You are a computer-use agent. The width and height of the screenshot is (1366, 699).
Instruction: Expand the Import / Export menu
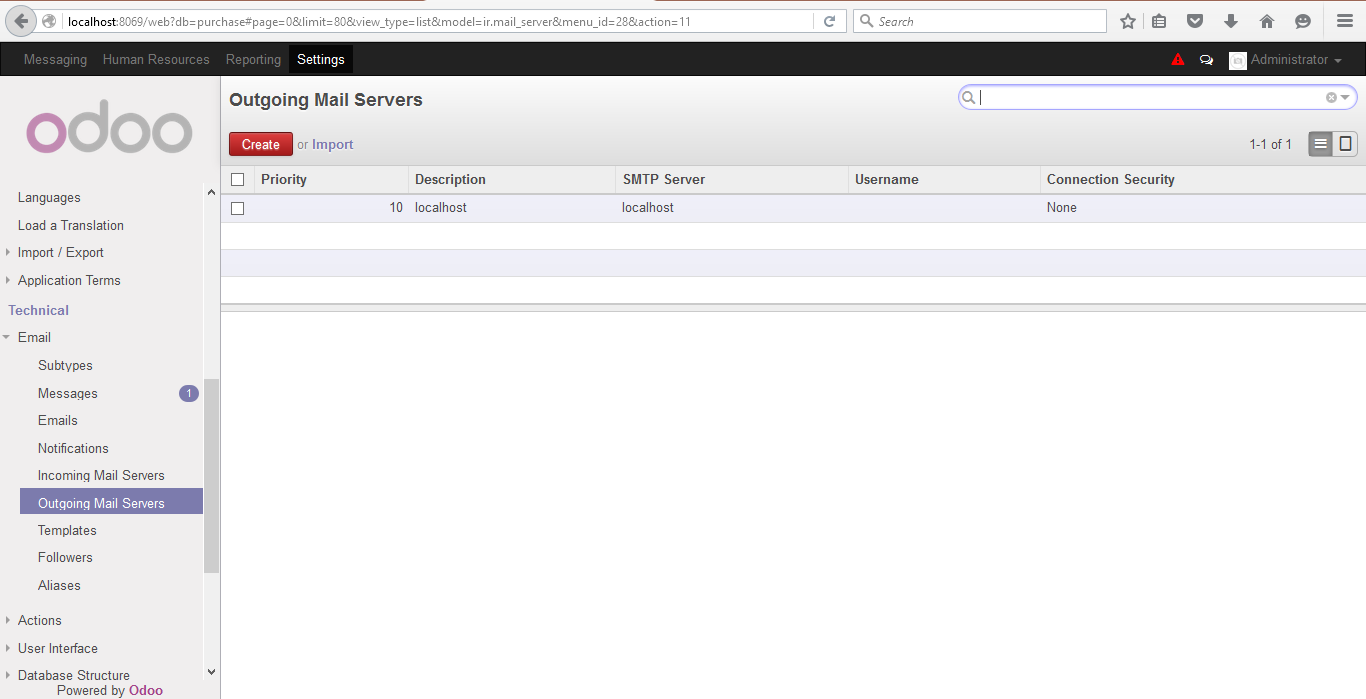(60, 253)
